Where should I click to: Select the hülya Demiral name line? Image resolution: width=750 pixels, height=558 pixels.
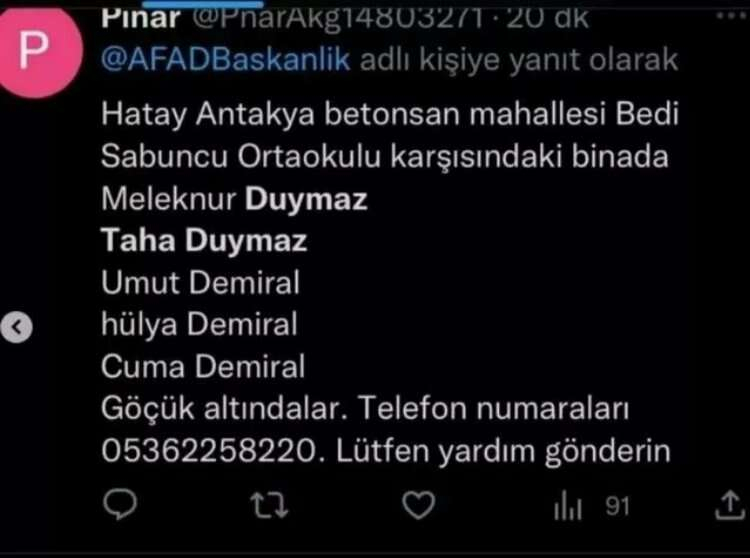pos(199,324)
